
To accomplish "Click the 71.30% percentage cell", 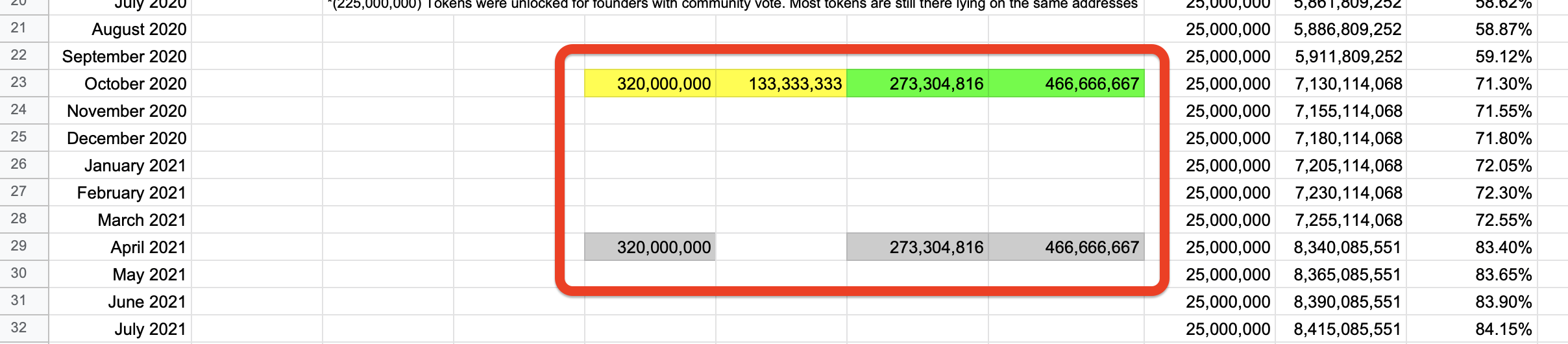I will (x=1471, y=84).
